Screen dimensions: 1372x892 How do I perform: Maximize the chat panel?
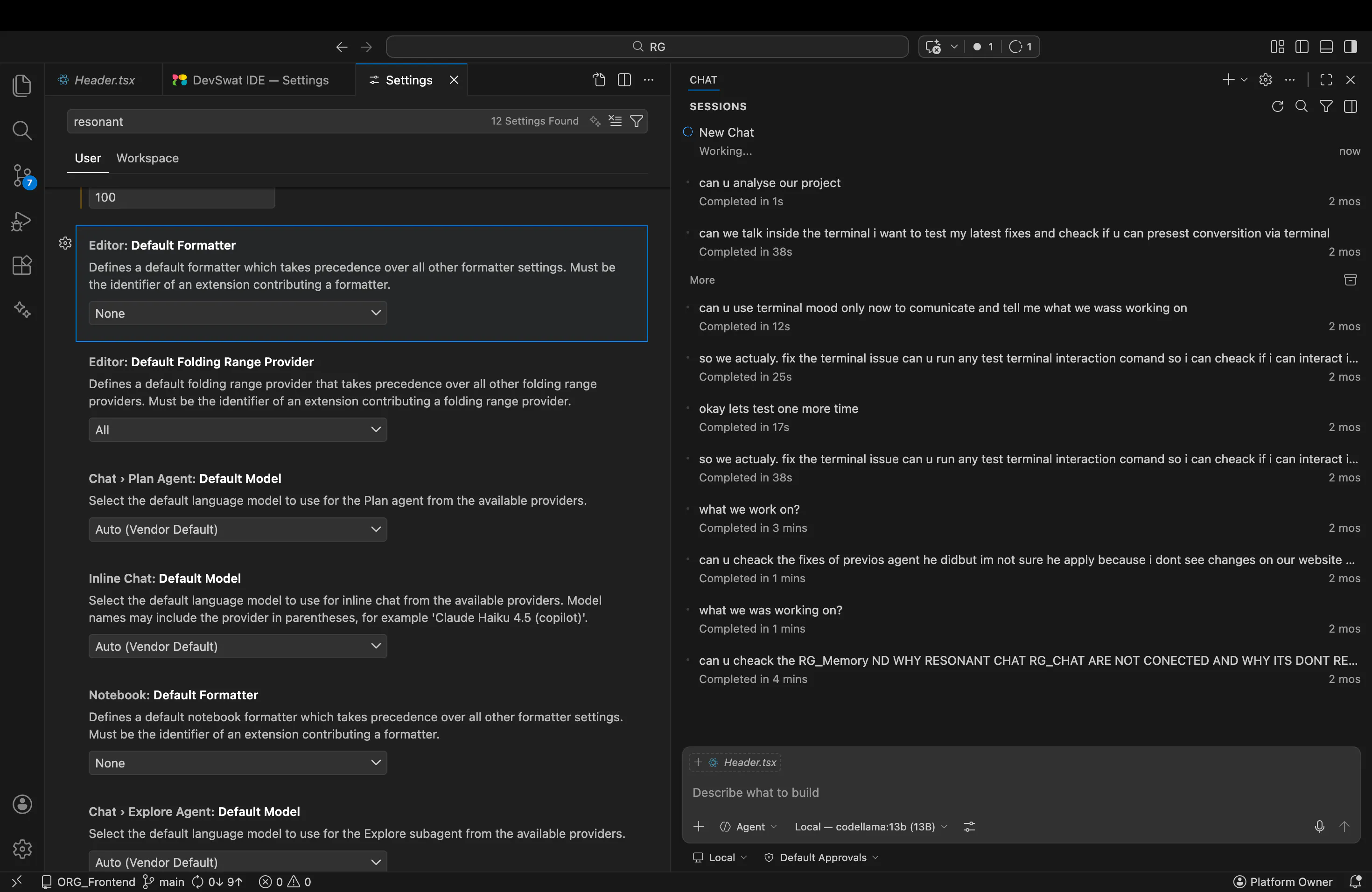1326,79
